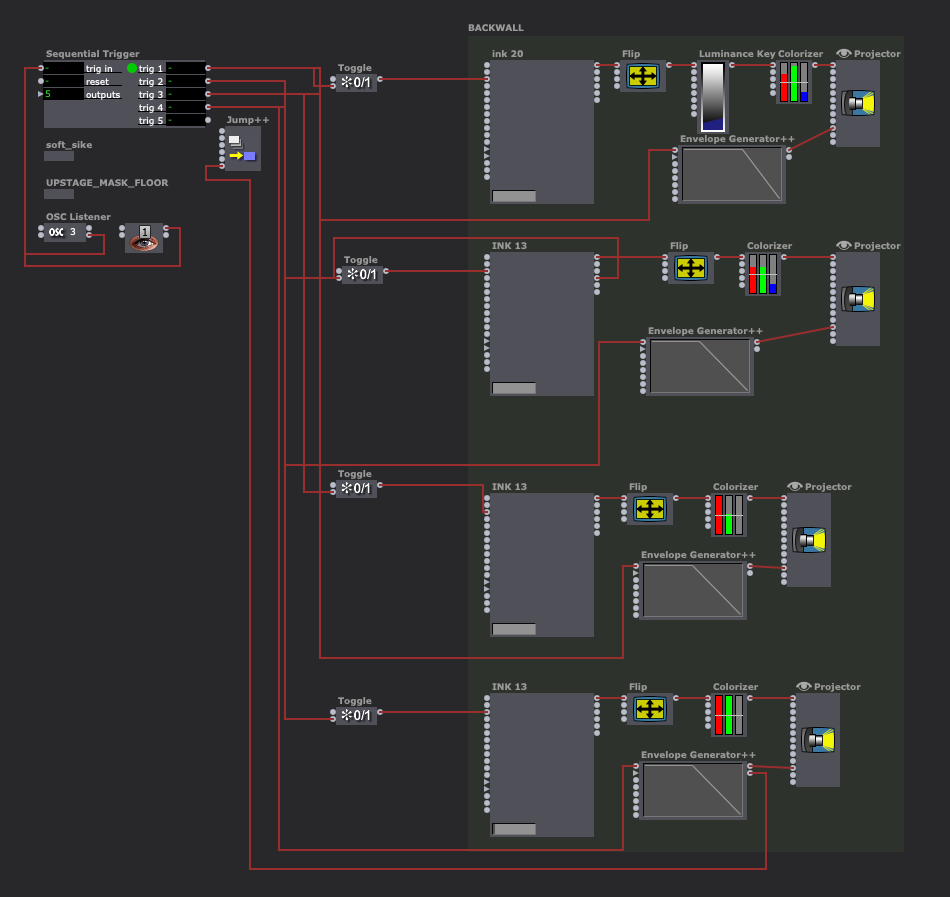Select the INK 13 actor in second row

click(x=542, y=323)
